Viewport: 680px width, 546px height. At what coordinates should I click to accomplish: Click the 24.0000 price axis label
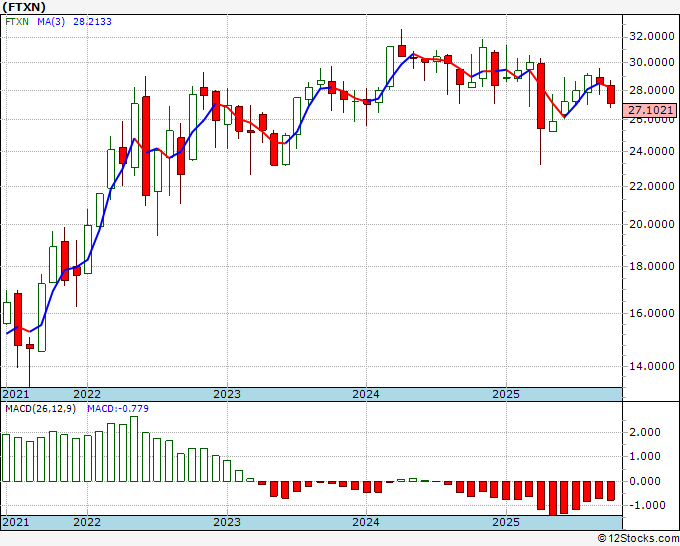click(652, 151)
